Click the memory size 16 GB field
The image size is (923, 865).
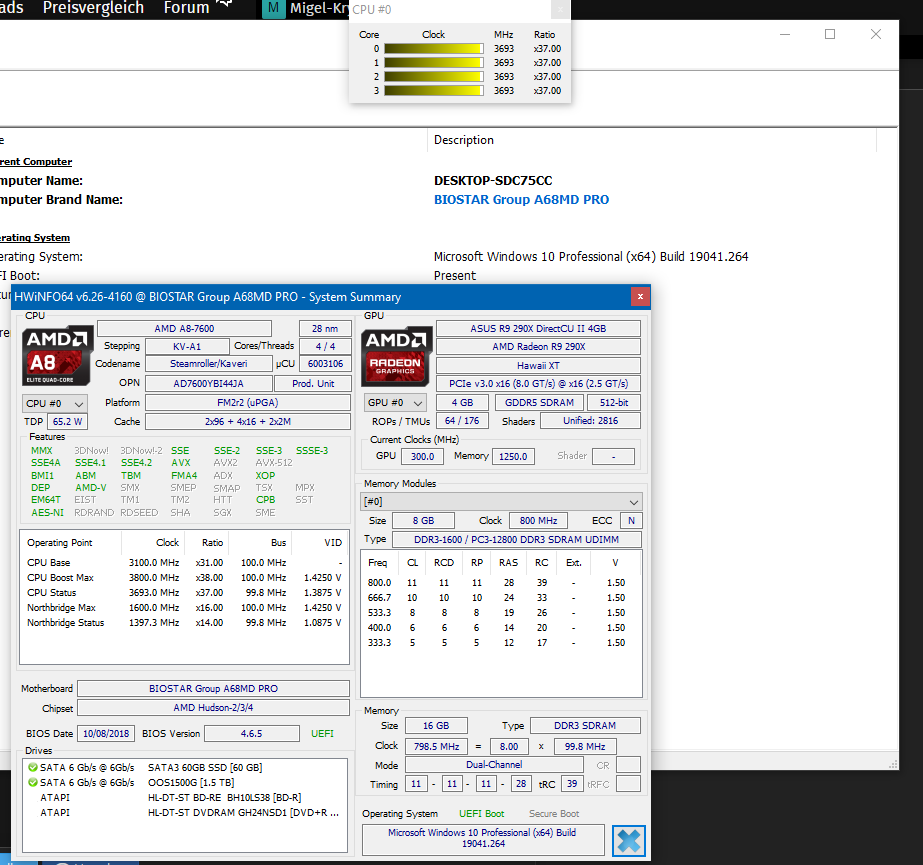(436, 726)
